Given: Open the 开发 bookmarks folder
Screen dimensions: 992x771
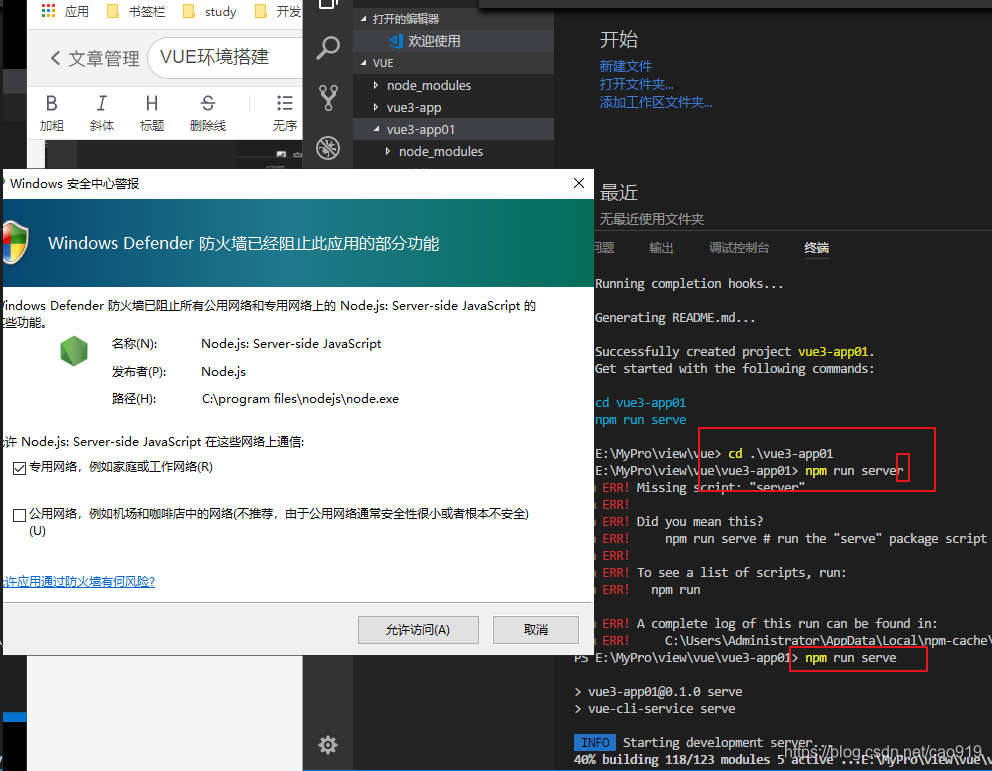Looking at the screenshot, I should point(278,11).
